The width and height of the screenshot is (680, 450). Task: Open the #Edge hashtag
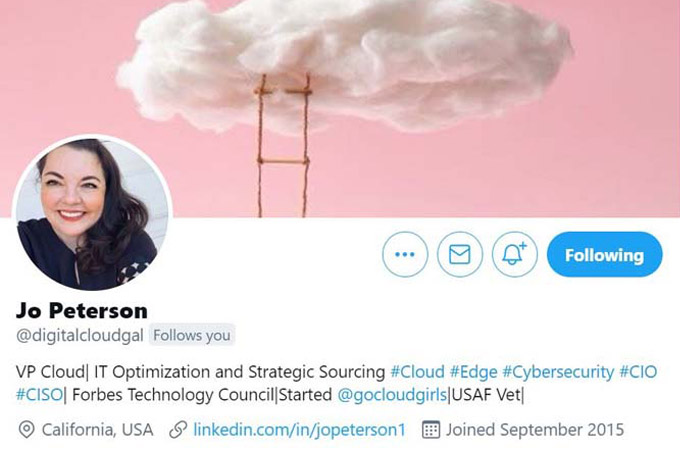[473, 372]
